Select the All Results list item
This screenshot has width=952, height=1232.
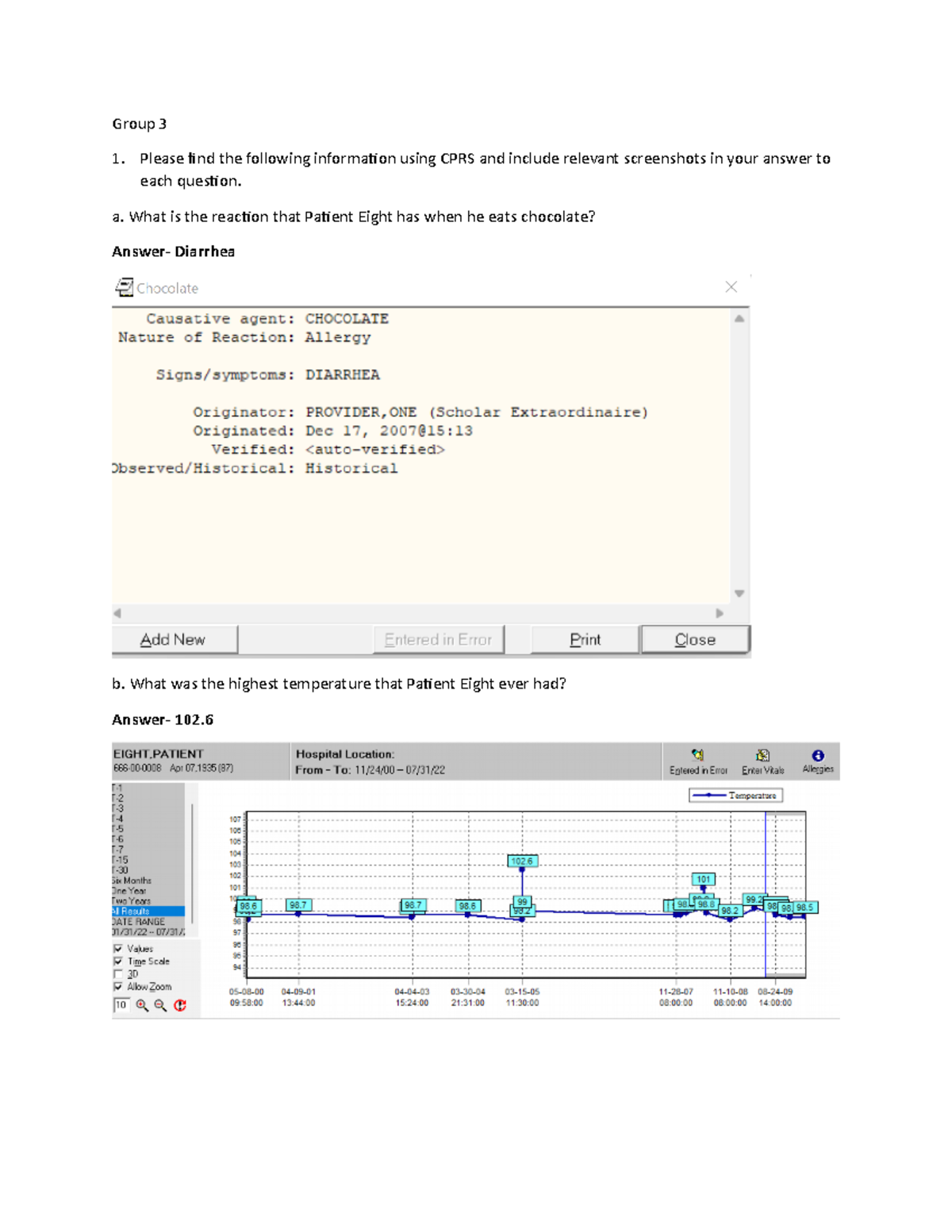coord(135,912)
